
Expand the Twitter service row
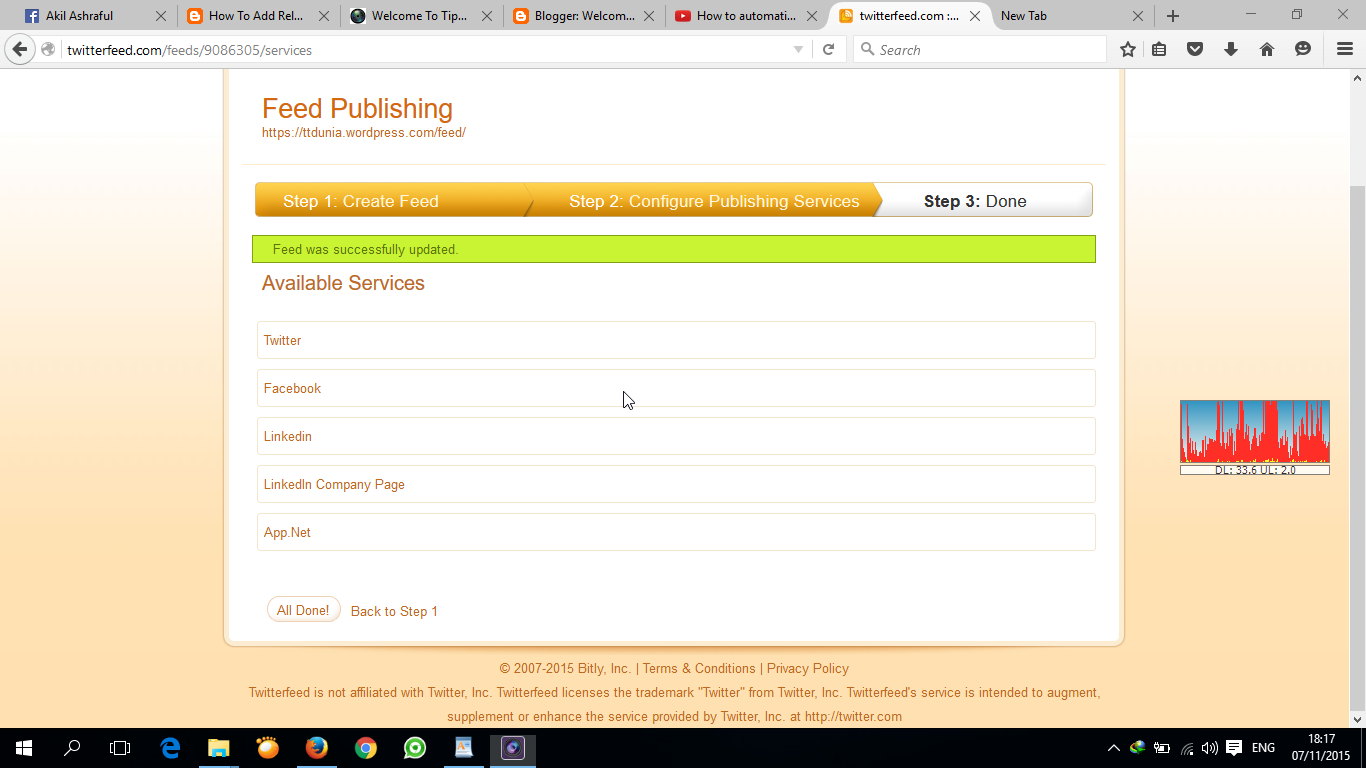(676, 340)
